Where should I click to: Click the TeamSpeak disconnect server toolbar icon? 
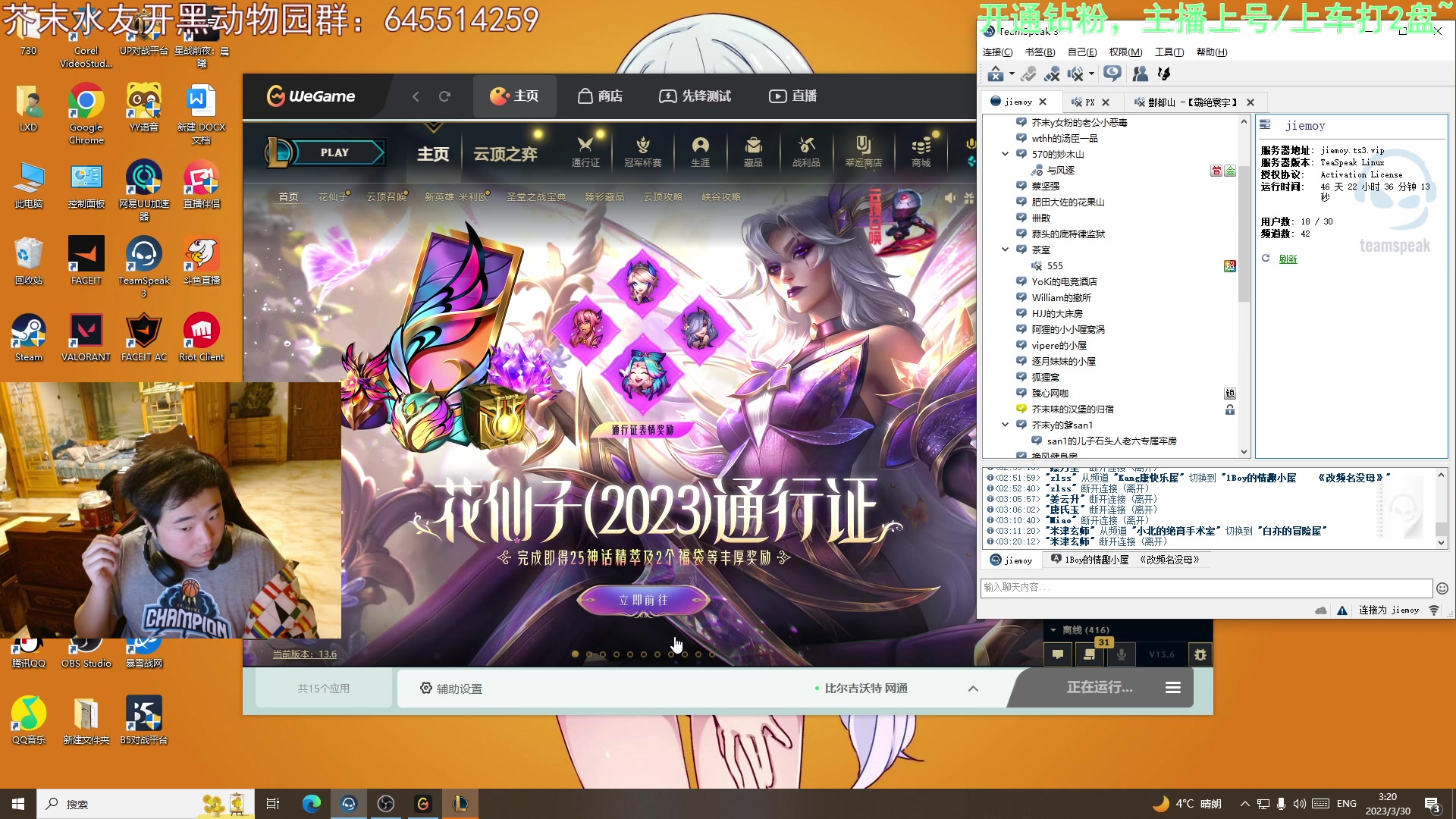[x=995, y=74]
